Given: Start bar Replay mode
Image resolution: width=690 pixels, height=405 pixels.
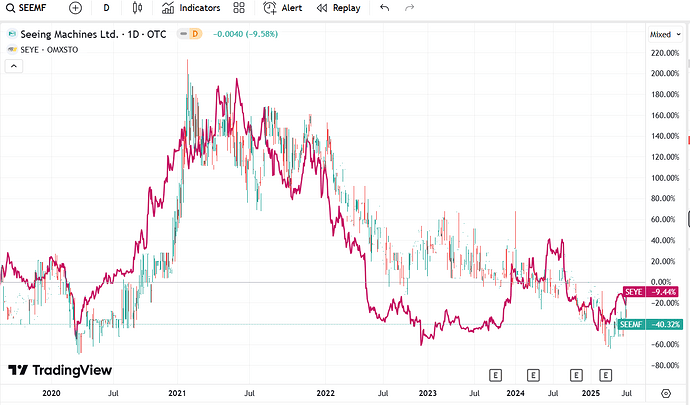Looking at the screenshot, I should point(338,8).
